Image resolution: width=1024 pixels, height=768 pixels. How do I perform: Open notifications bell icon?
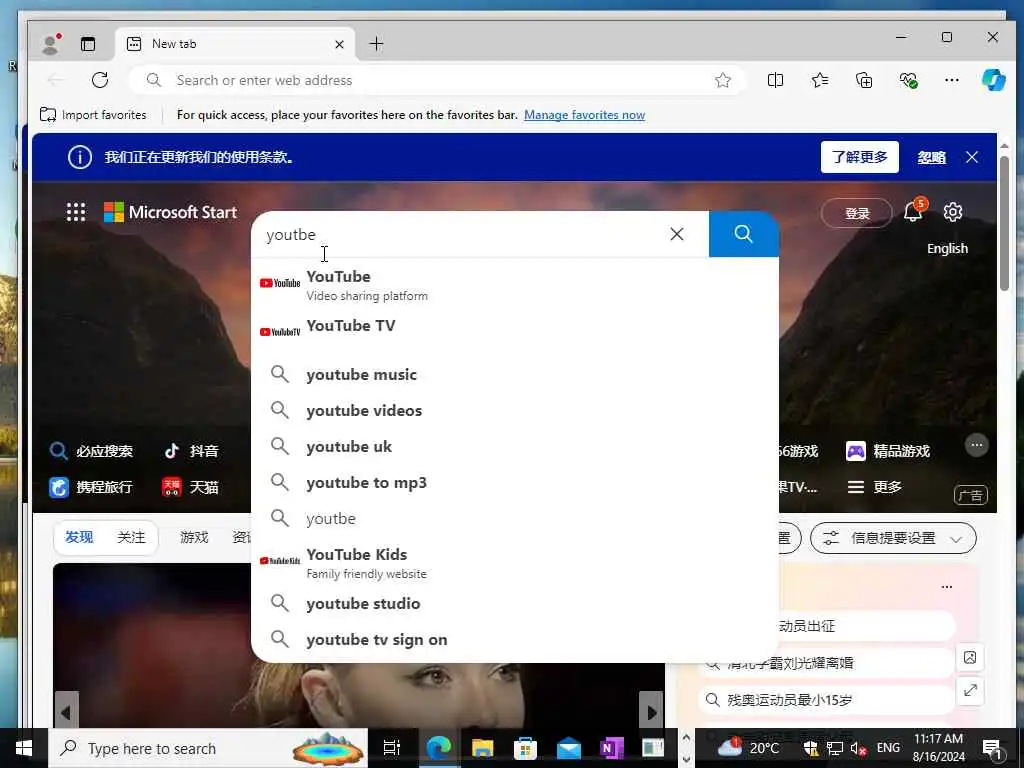(914, 211)
